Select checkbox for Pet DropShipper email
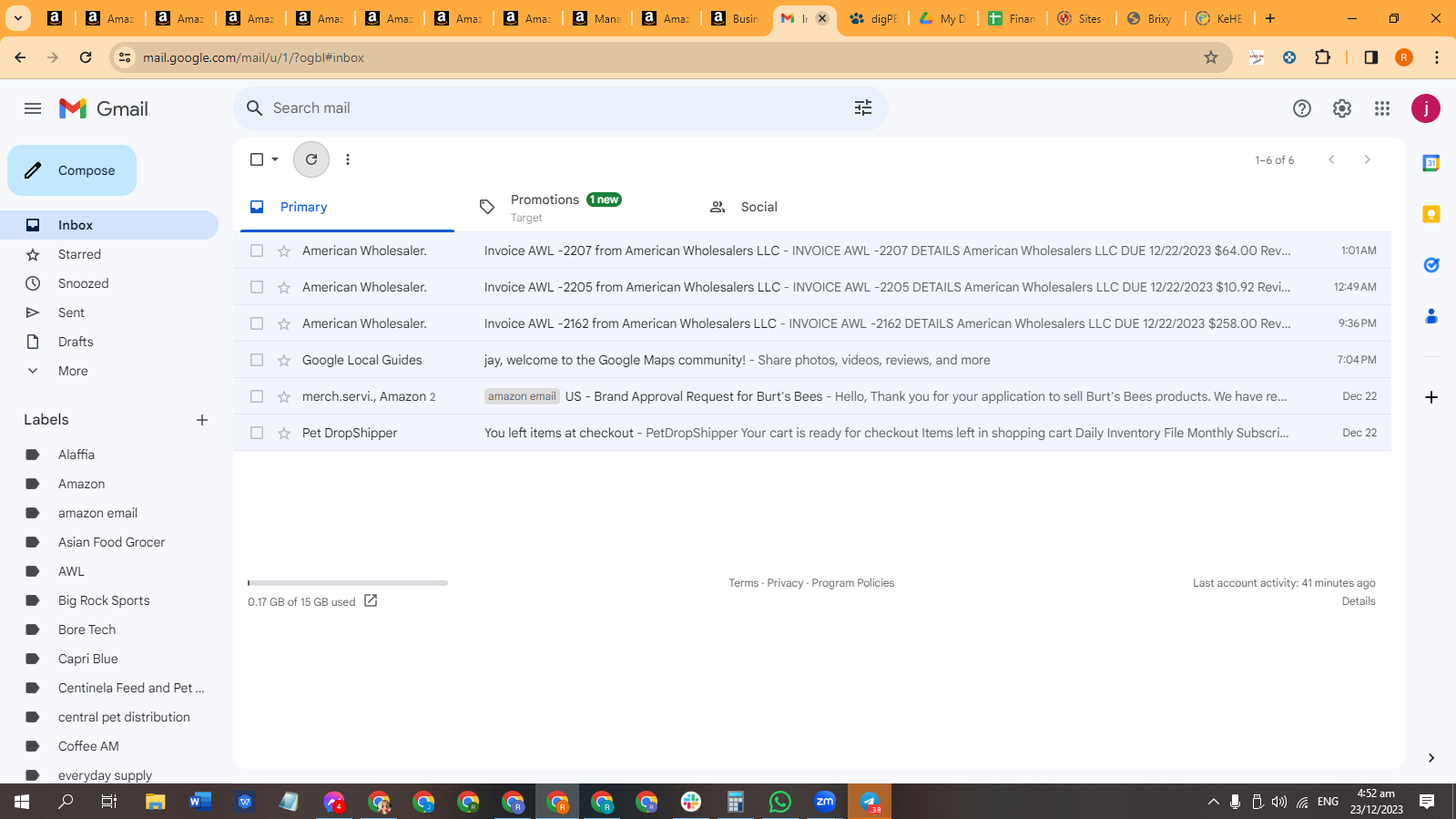This screenshot has height=819, width=1456. (x=257, y=433)
